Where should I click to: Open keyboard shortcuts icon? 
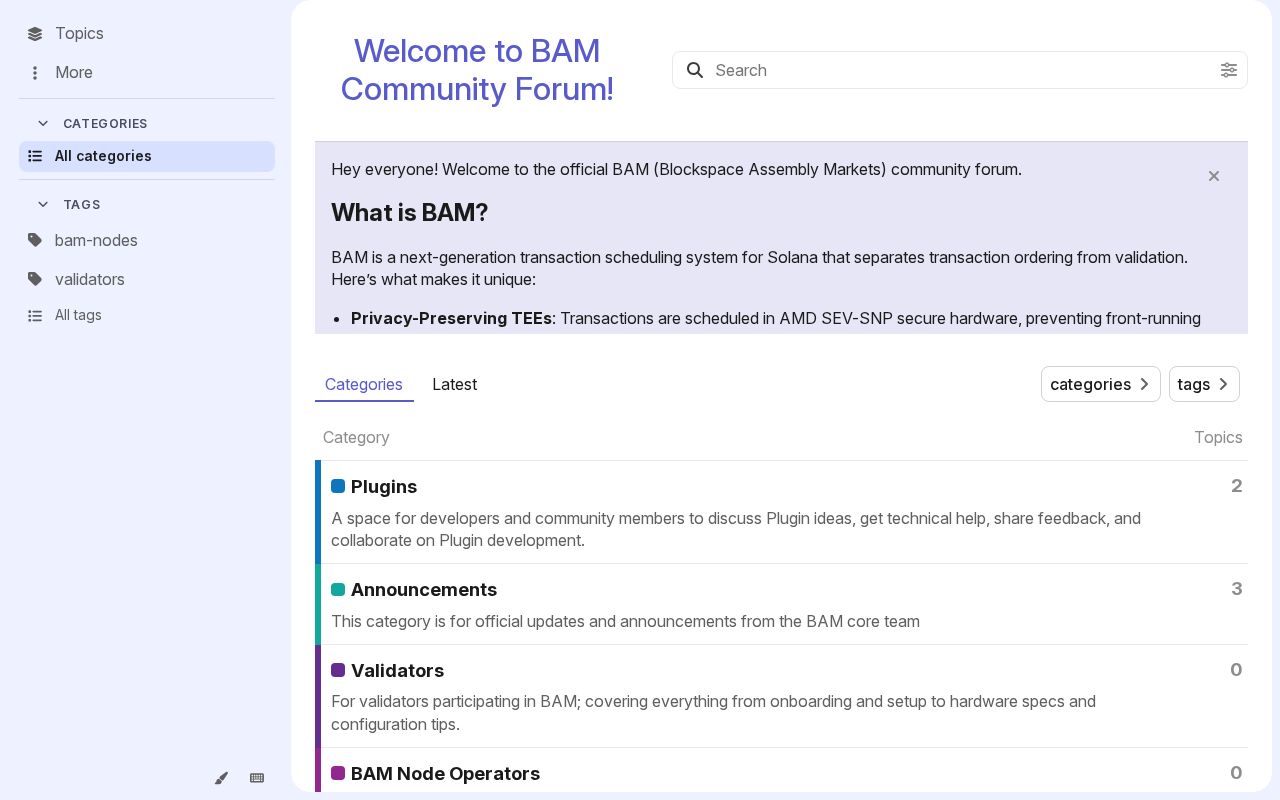tap(257, 778)
